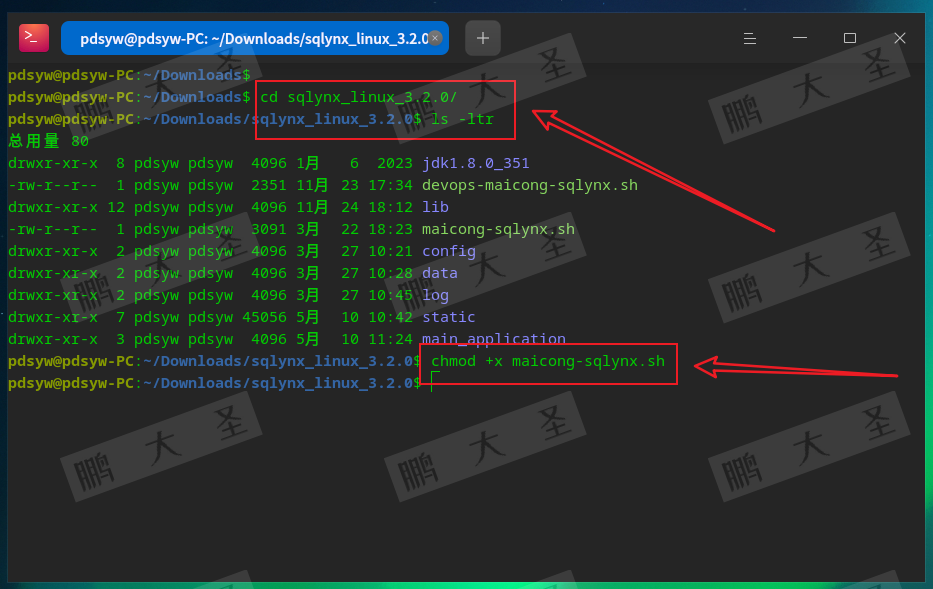Click the window minimize icon
Screen dimensions: 933x589
tap(799, 37)
